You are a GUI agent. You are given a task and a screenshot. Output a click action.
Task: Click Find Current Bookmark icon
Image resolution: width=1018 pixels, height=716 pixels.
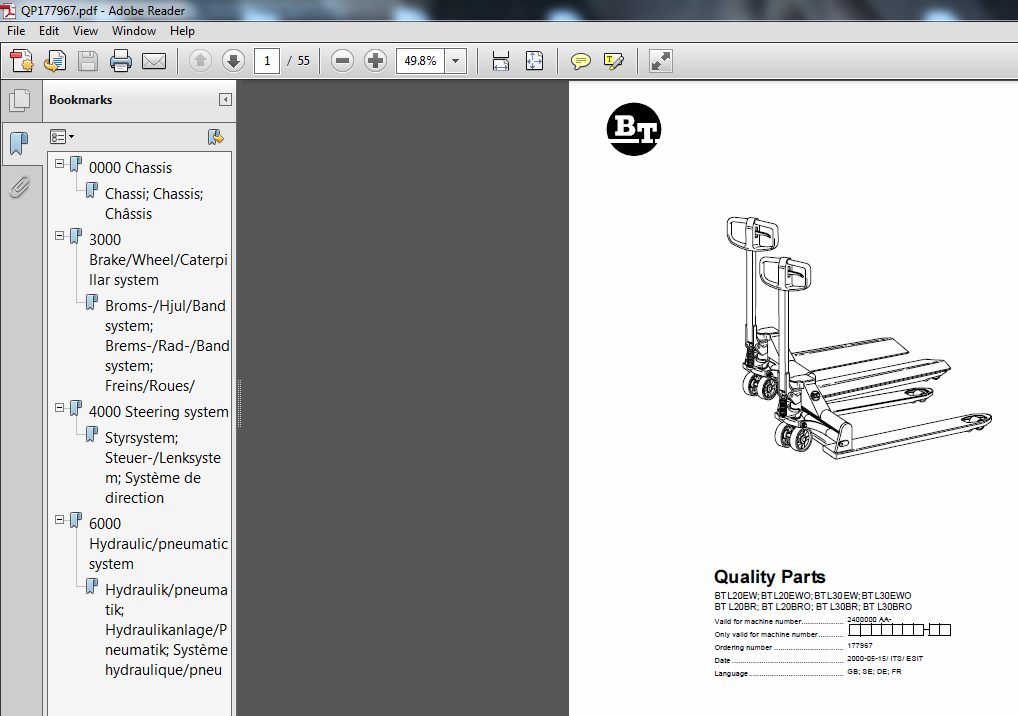point(216,137)
